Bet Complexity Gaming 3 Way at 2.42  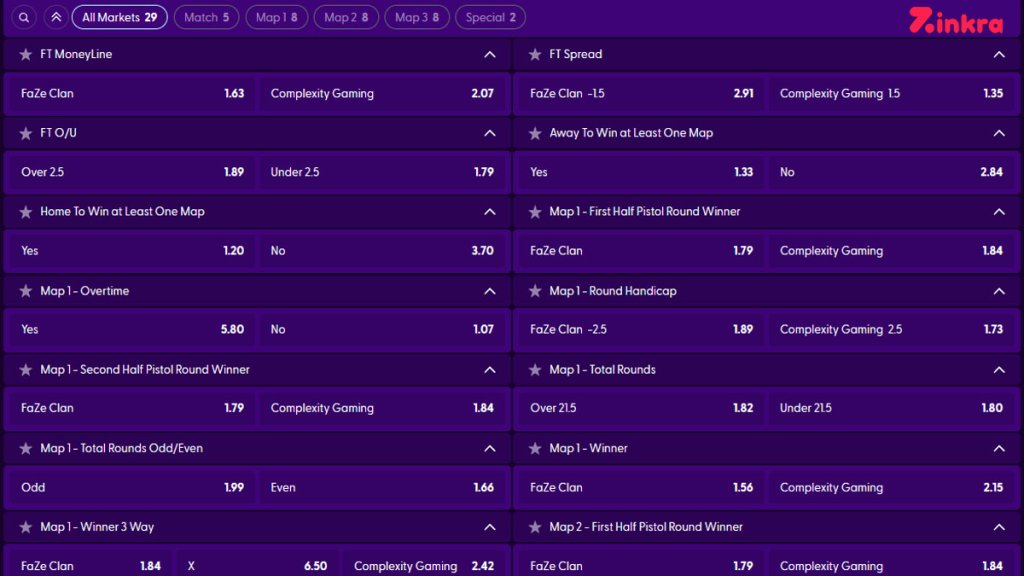coord(425,563)
